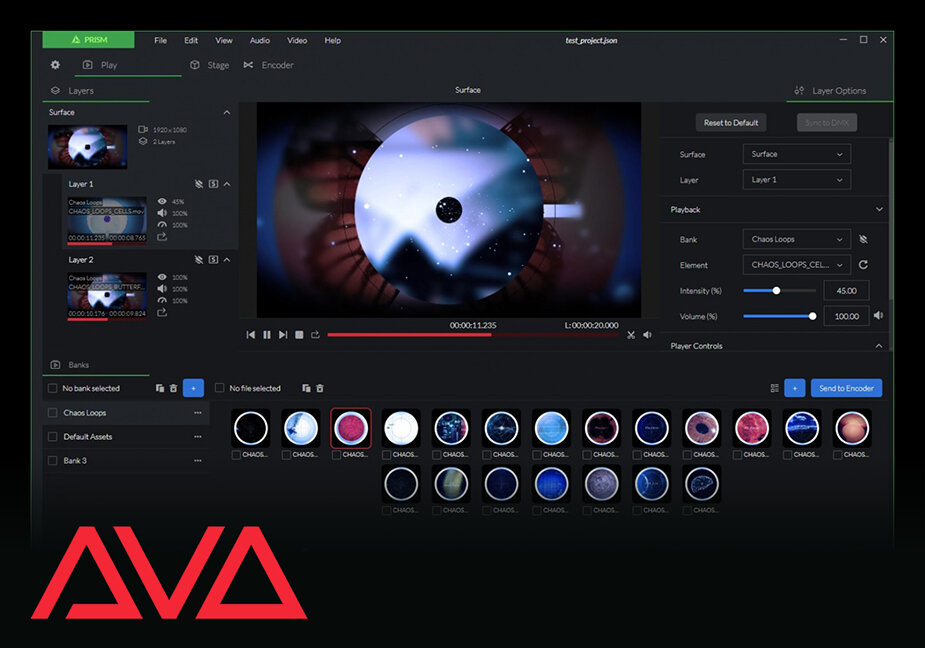This screenshot has height=648, width=925.
Task: Collapse the Player Controls section
Action: click(878, 345)
